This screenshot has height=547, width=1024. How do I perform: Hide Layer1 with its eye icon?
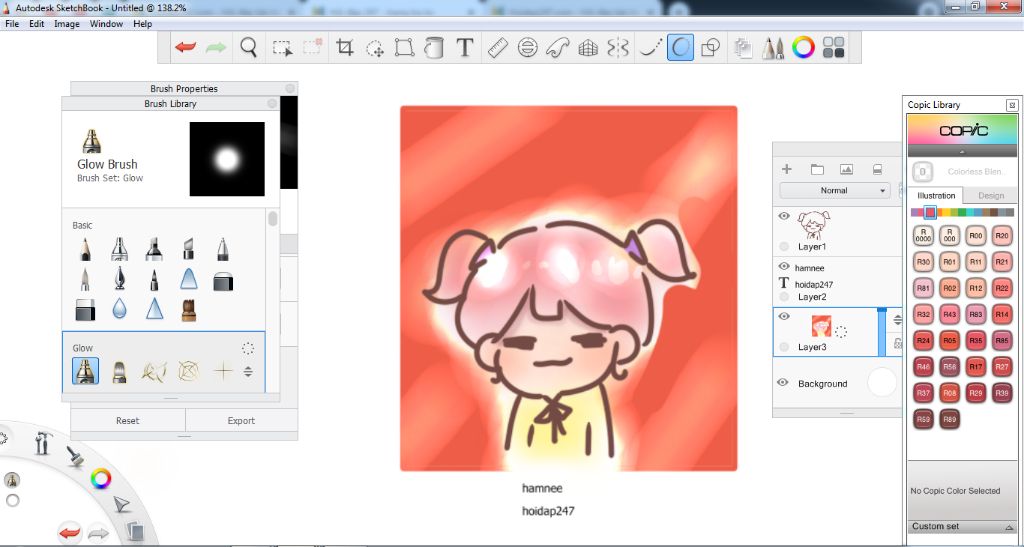(x=784, y=216)
